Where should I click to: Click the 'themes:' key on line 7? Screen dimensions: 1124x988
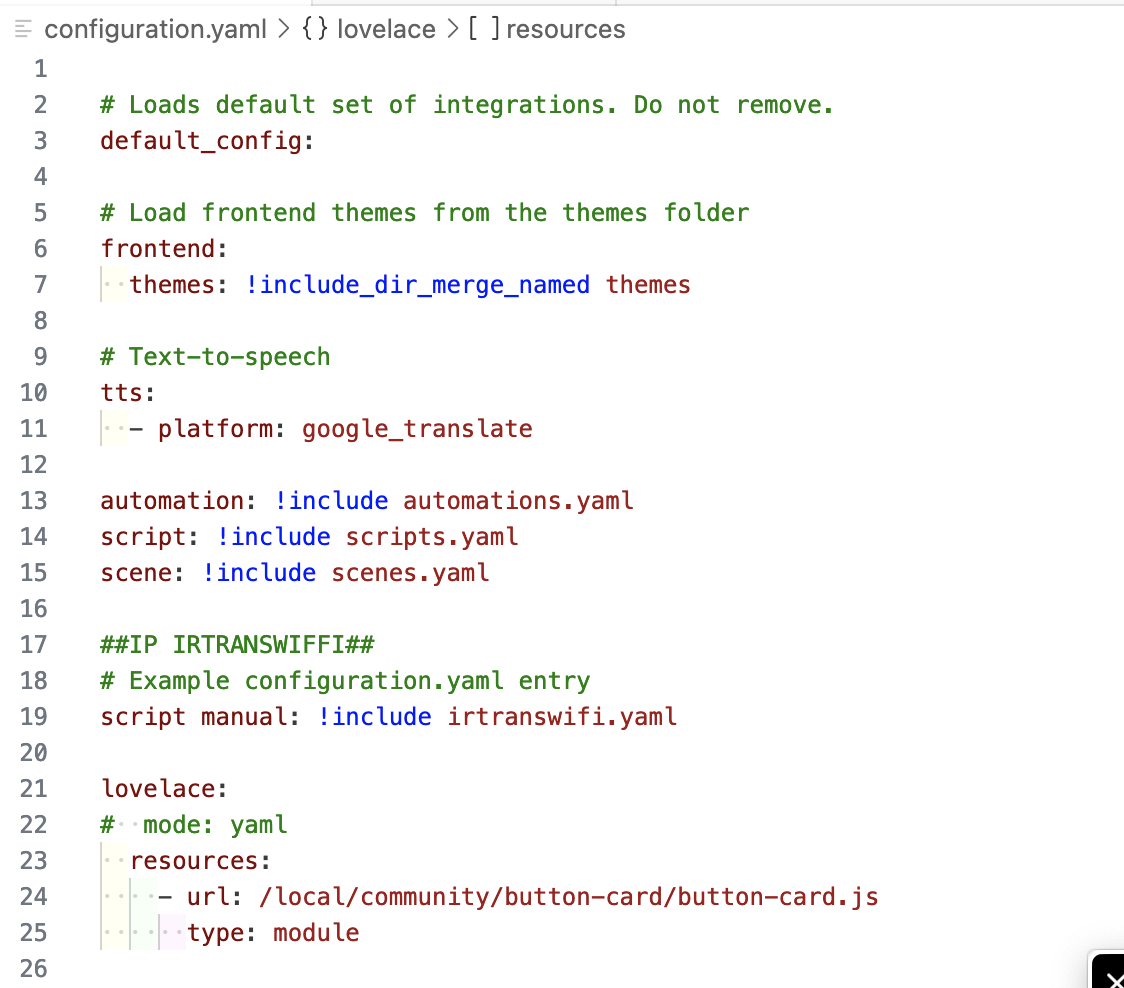point(178,285)
